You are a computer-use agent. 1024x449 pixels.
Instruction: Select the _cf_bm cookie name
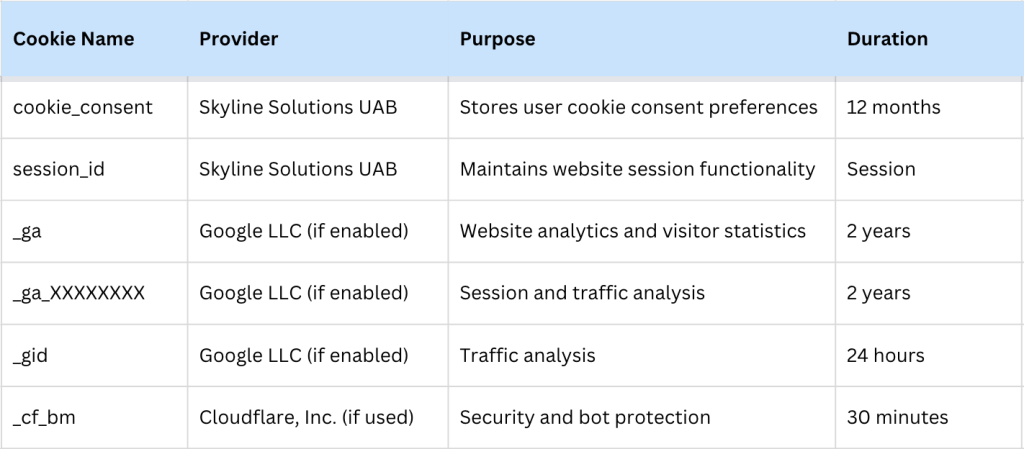(x=44, y=417)
